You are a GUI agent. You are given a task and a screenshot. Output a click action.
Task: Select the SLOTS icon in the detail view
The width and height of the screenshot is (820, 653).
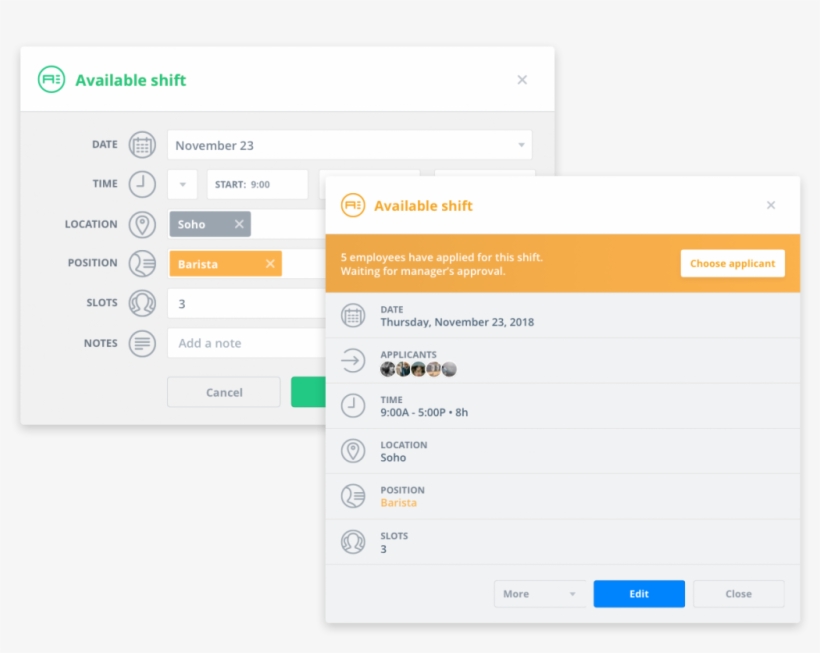pos(353,541)
